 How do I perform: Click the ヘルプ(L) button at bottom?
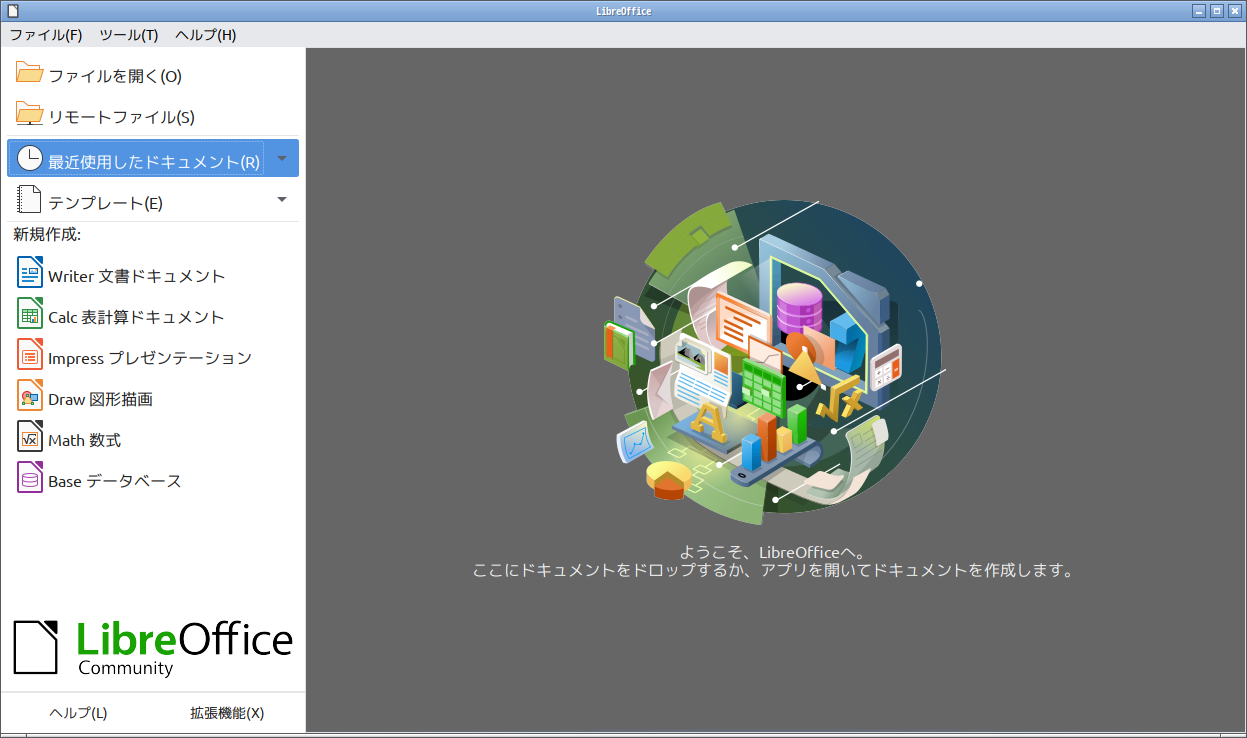[x=78, y=713]
